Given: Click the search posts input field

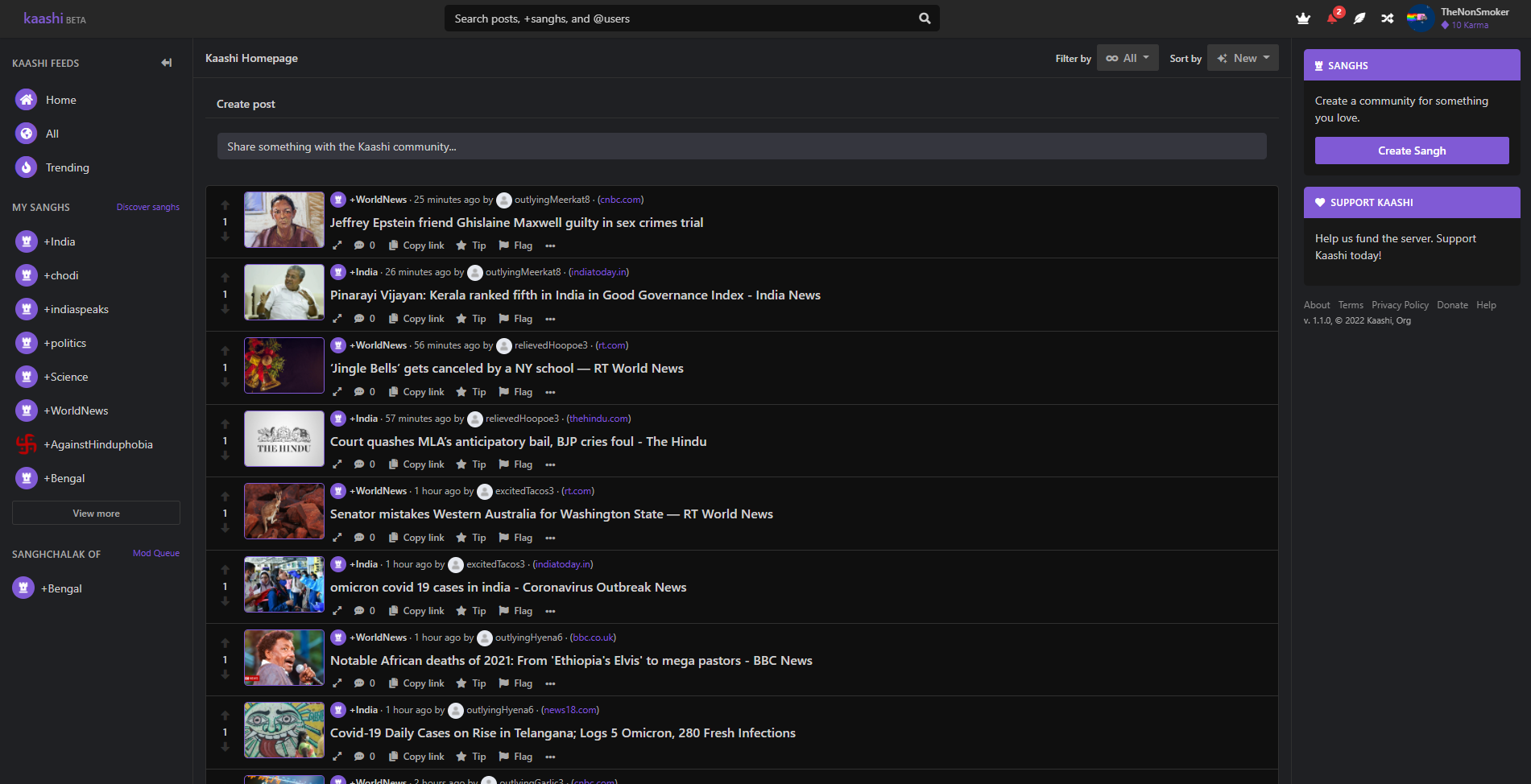Looking at the screenshot, I should [x=681, y=19].
